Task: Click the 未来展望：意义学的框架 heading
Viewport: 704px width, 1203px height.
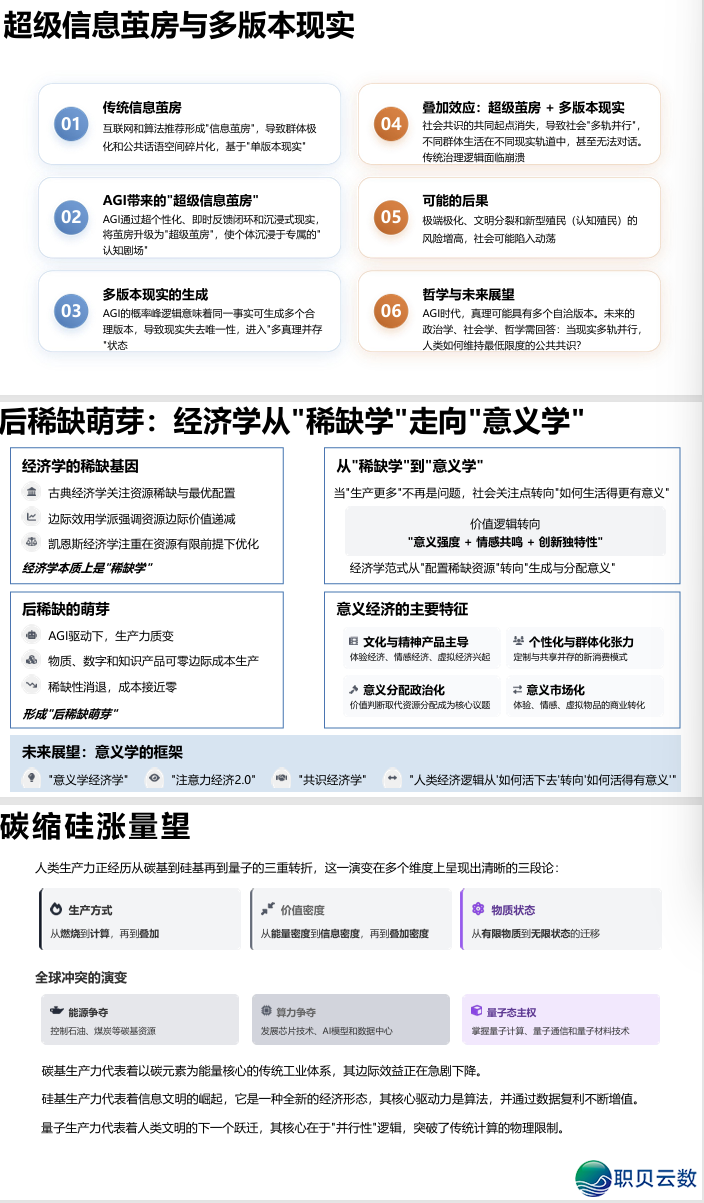Action: tap(103, 752)
